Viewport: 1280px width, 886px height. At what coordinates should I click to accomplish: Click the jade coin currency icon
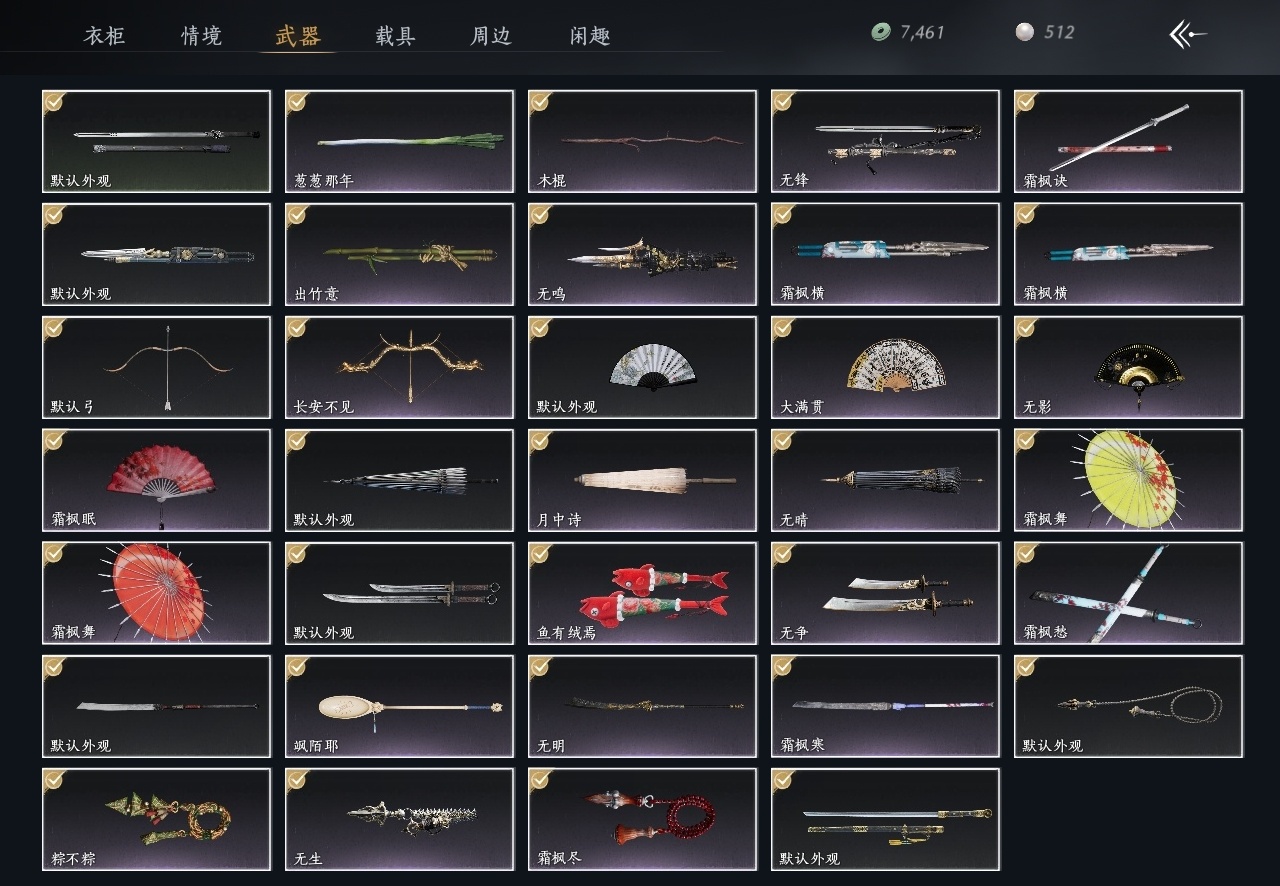point(880,32)
